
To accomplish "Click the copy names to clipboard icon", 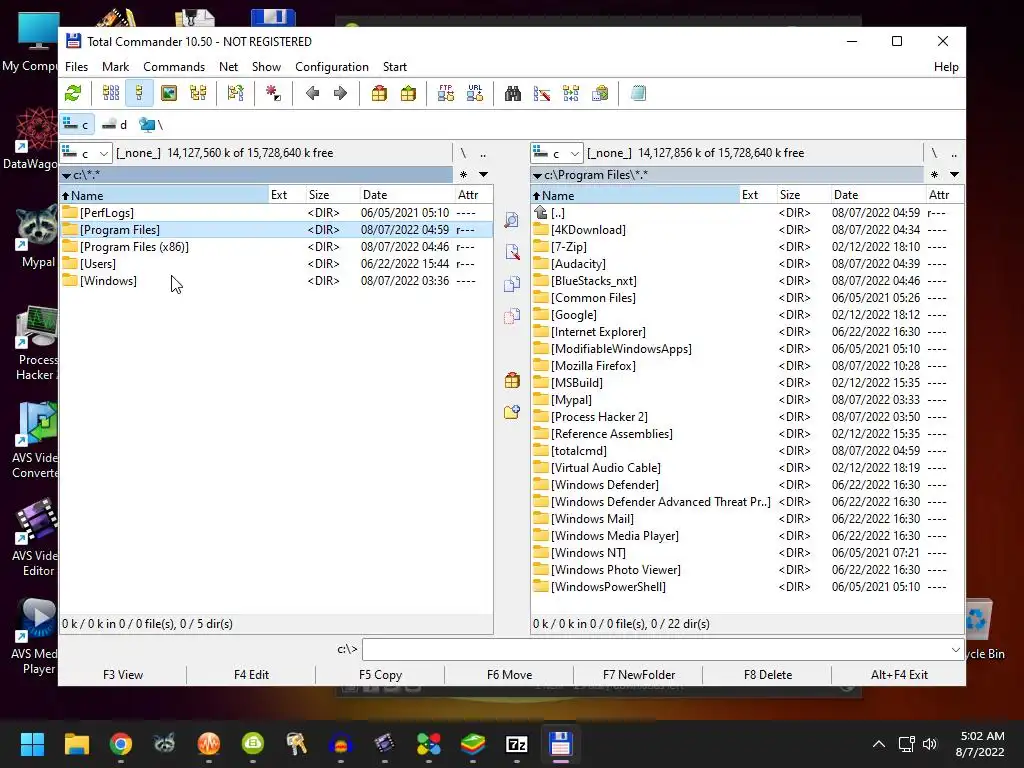I will point(600,93).
